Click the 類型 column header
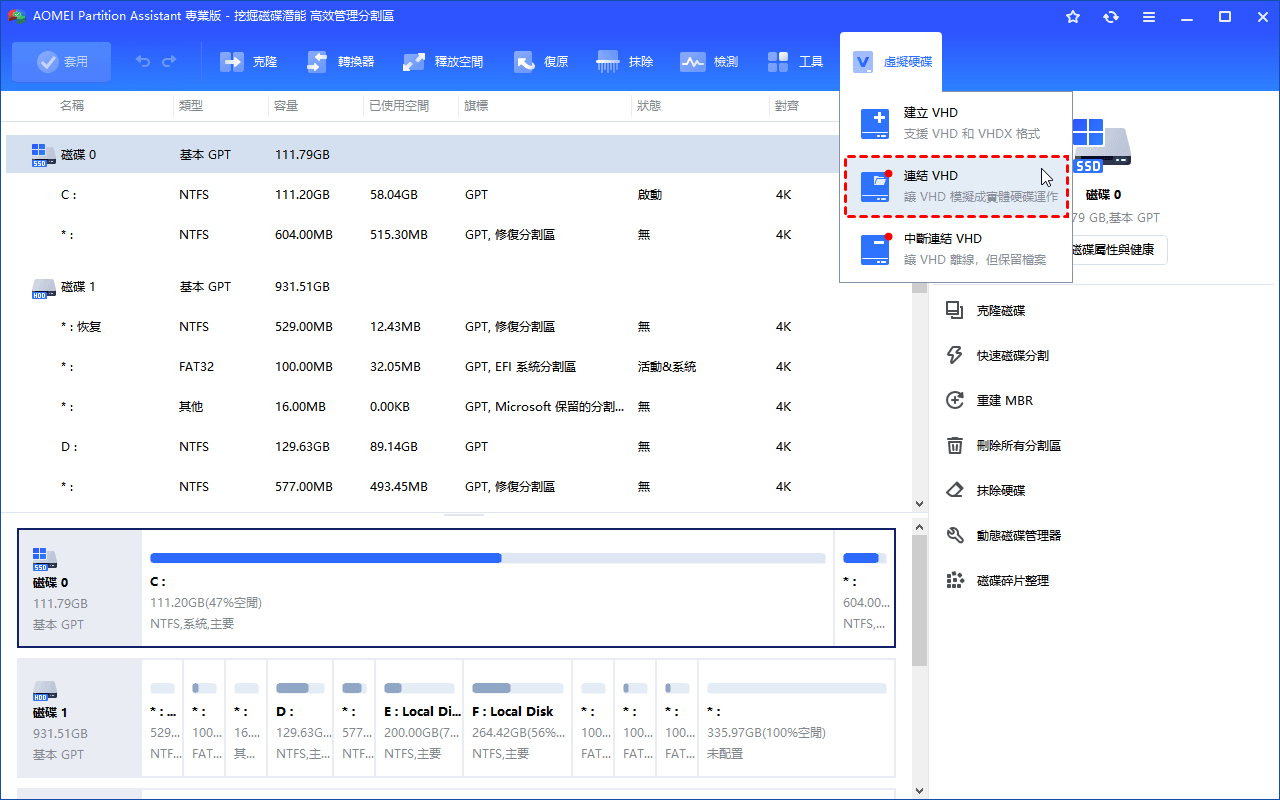This screenshot has height=800, width=1280. pos(191,105)
